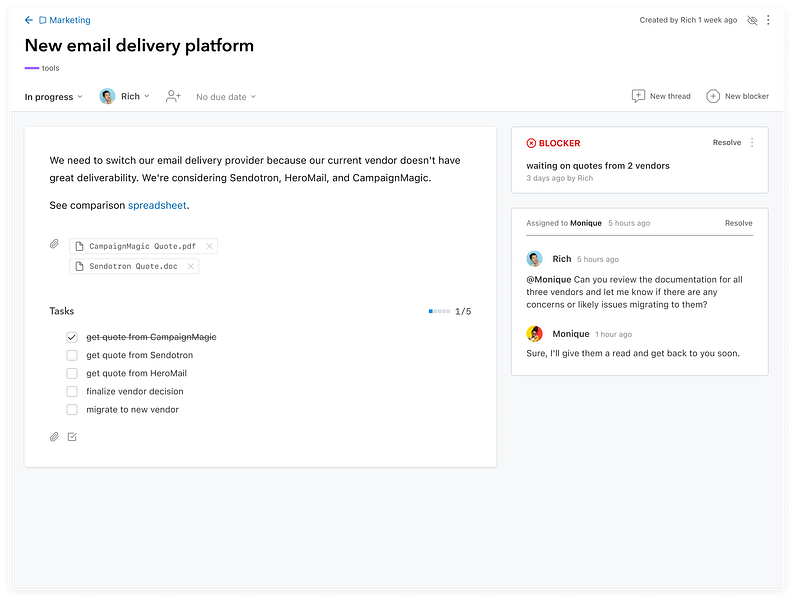
Task: Expand the In progress status dropdown
Action: pos(53,97)
